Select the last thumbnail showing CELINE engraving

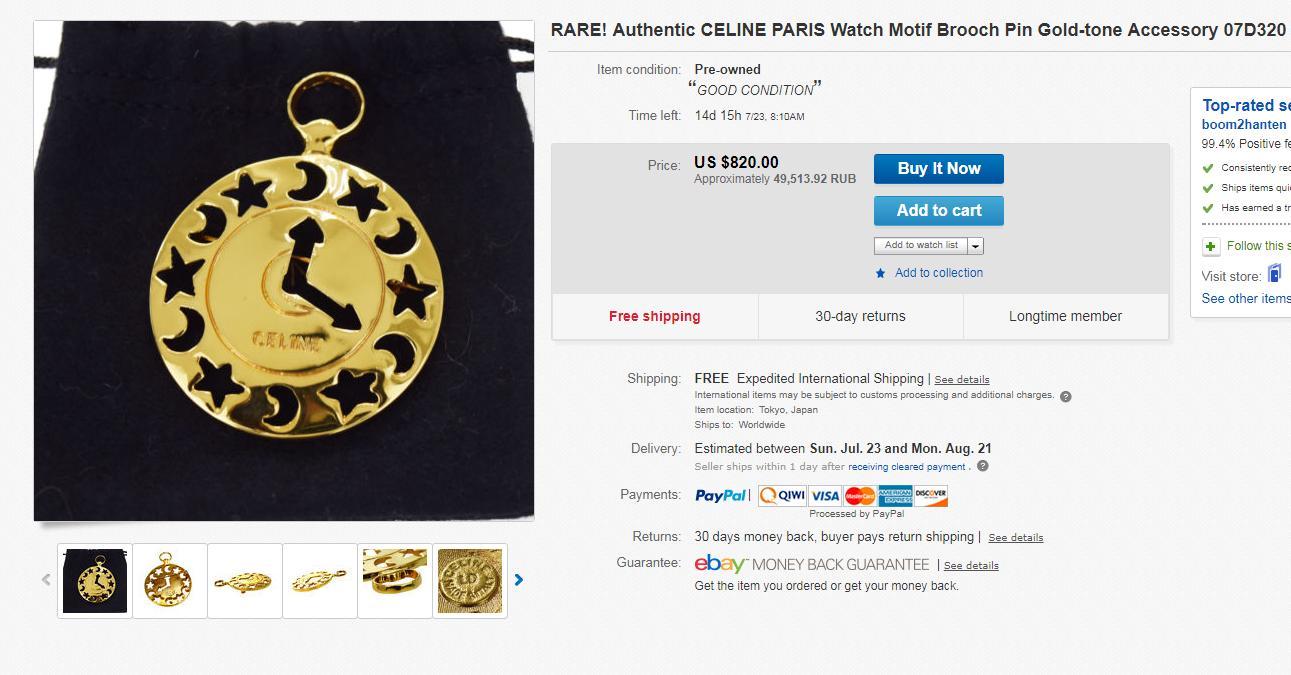click(470, 581)
